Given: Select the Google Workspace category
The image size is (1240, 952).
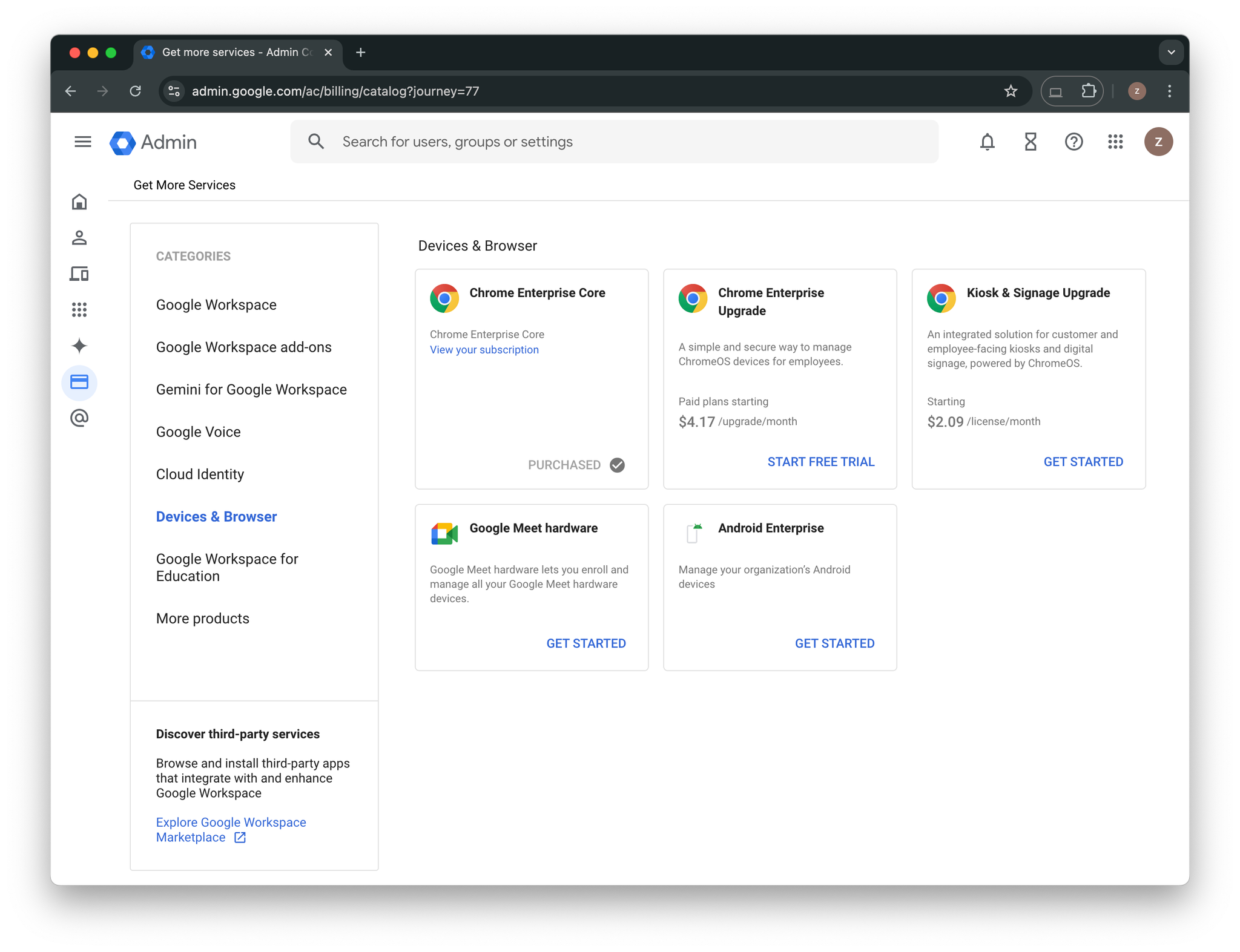Looking at the screenshot, I should (216, 305).
